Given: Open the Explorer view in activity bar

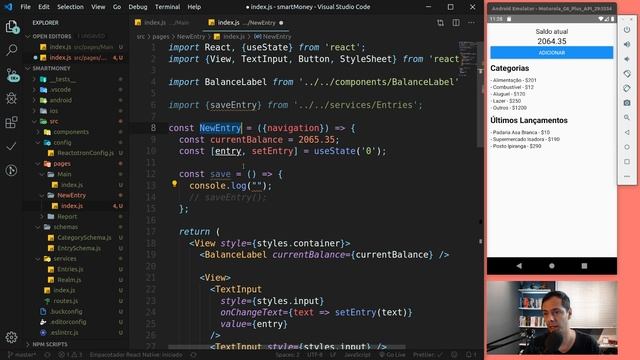Looking at the screenshot, I should [x=11, y=27].
